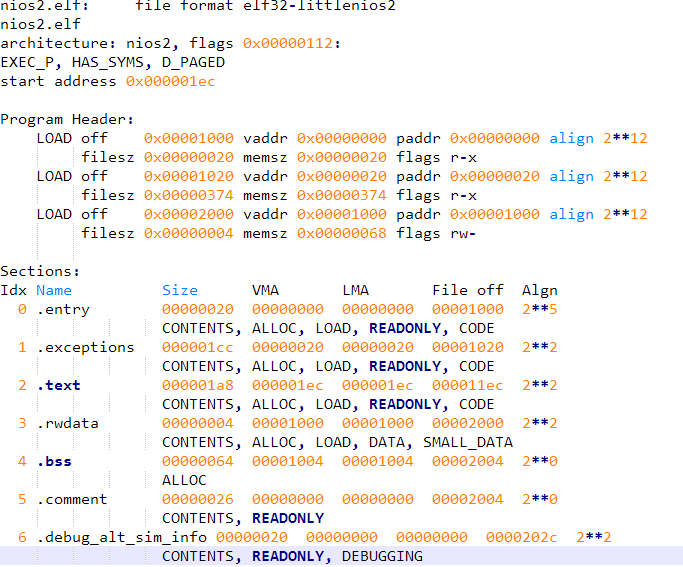Click the 'Size' column header
The image size is (683, 567).
coord(180,290)
